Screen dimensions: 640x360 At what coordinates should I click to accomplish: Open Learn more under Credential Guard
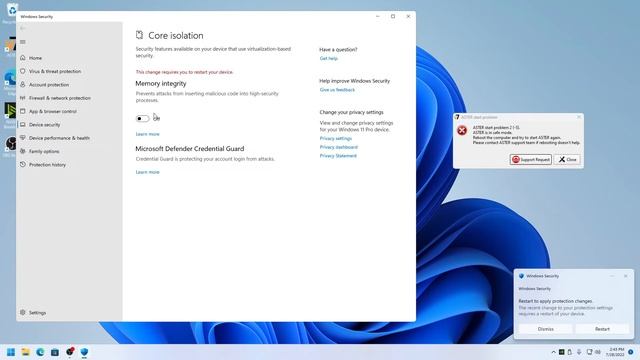(x=147, y=172)
